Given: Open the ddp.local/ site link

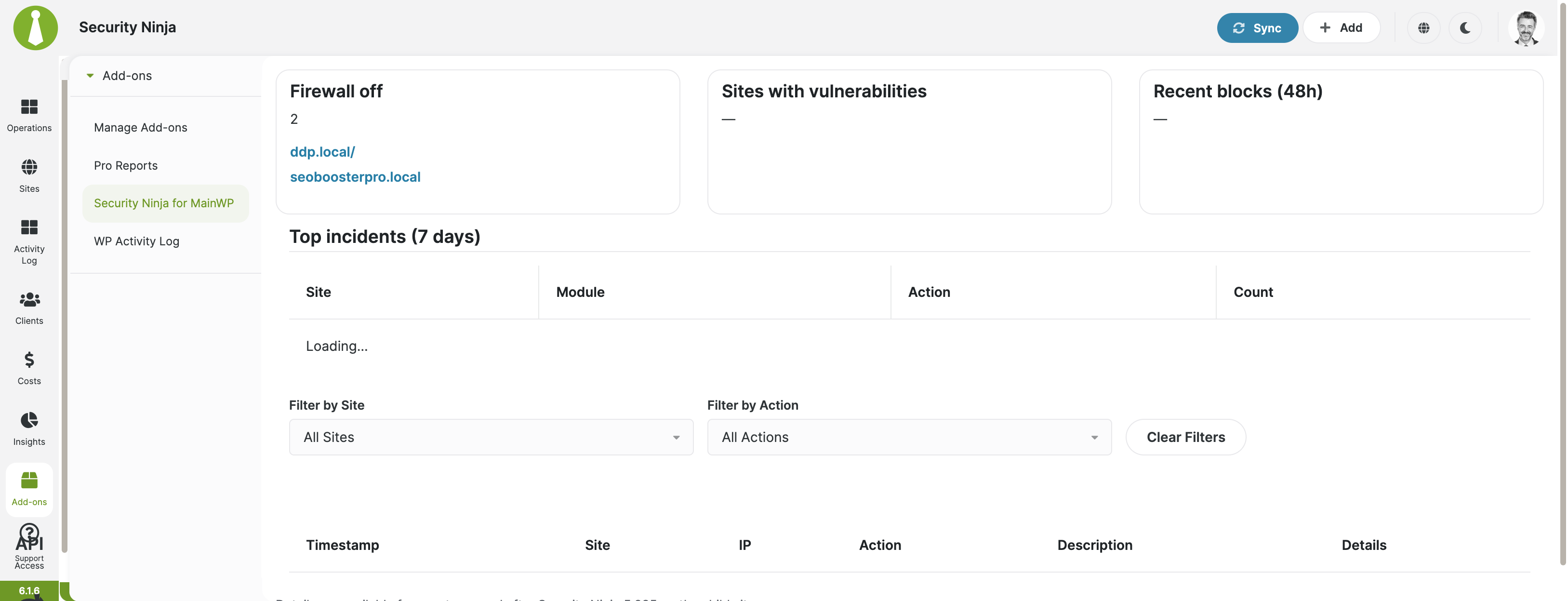Looking at the screenshot, I should 322,152.
